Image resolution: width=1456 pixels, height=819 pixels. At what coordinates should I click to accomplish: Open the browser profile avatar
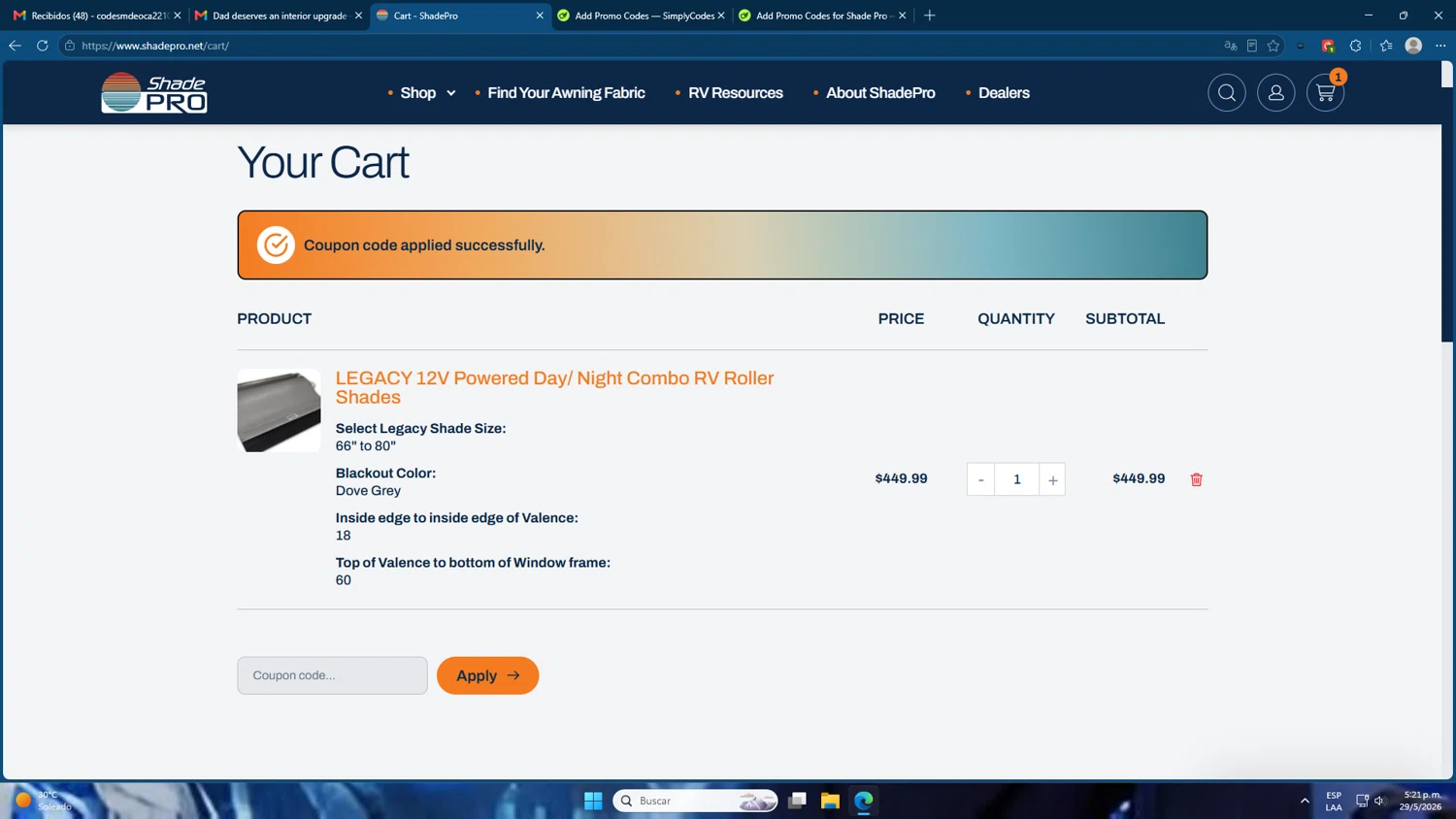click(x=1413, y=46)
